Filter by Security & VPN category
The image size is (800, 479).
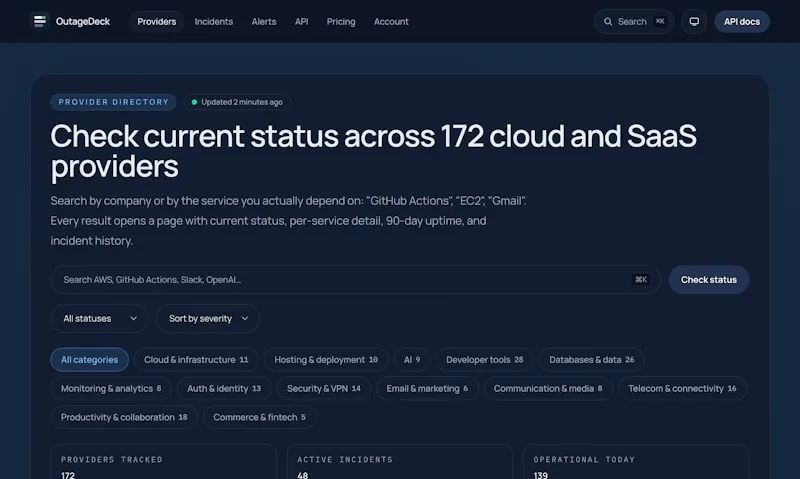(x=323, y=389)
